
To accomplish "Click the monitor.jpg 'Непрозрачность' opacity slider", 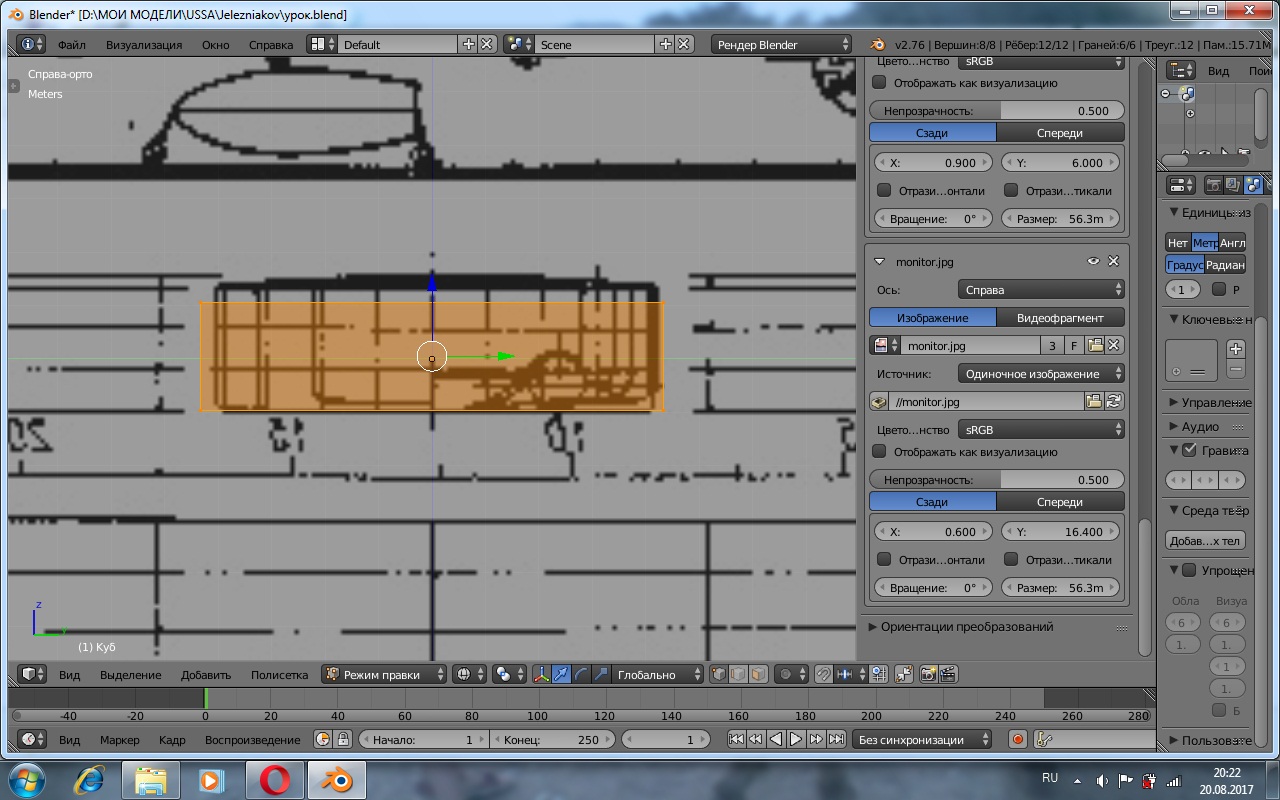I will tap(997, 480).
